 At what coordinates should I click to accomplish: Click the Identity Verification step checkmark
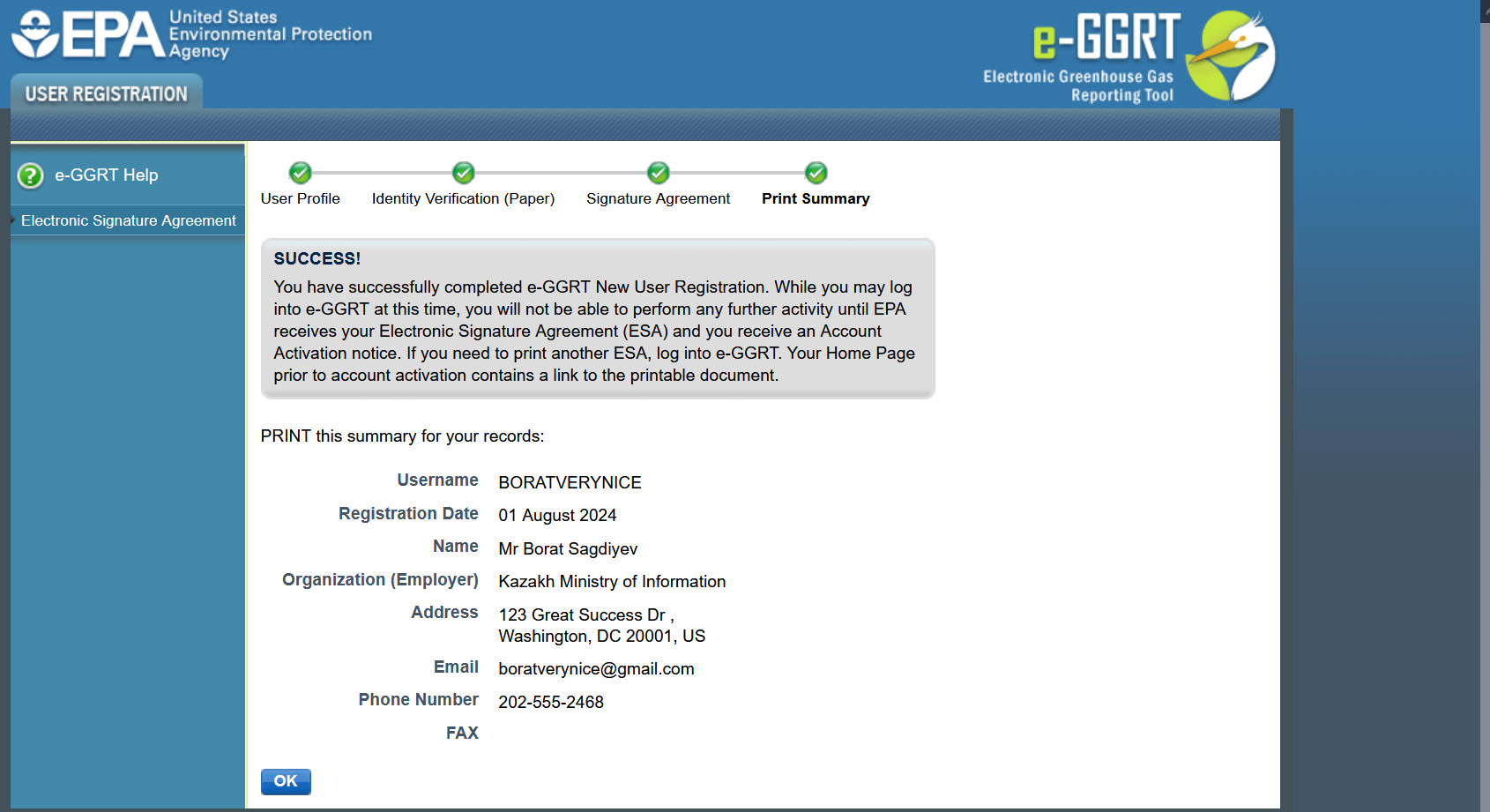pos(463,173)
